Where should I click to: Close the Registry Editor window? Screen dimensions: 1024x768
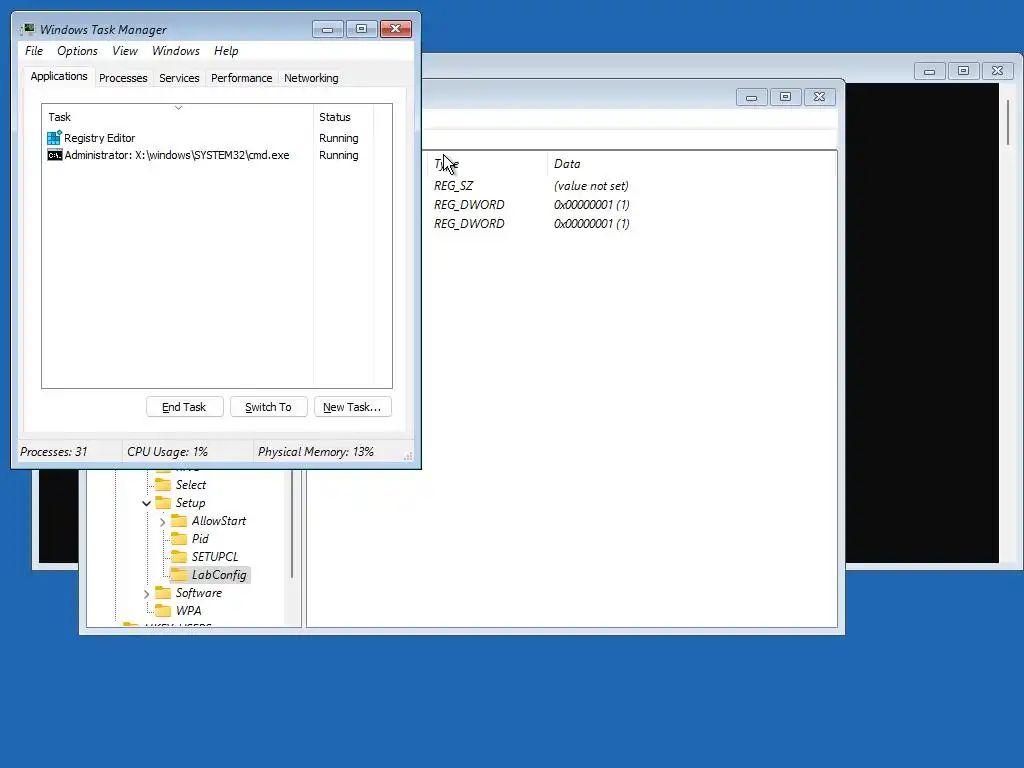pos(820,97)
